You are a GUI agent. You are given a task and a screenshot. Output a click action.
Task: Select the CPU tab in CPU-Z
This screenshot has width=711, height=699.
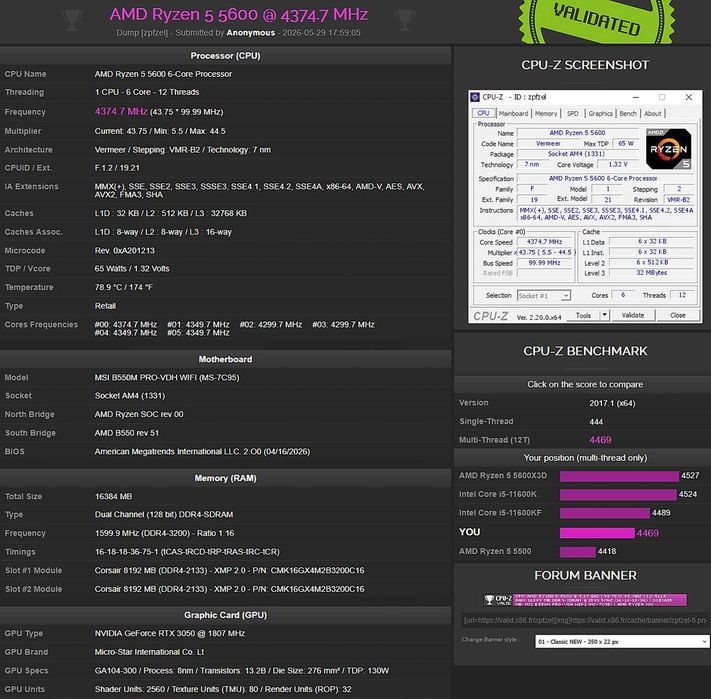click(483, 113)
